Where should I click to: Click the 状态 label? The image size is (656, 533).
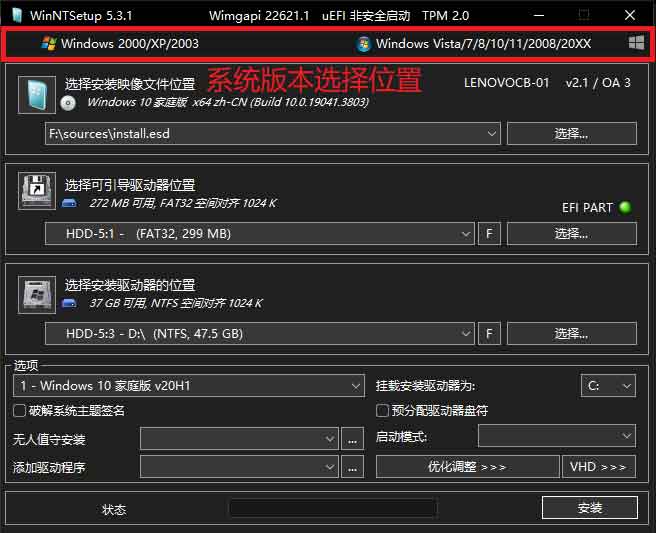click(x=114, y=510)
